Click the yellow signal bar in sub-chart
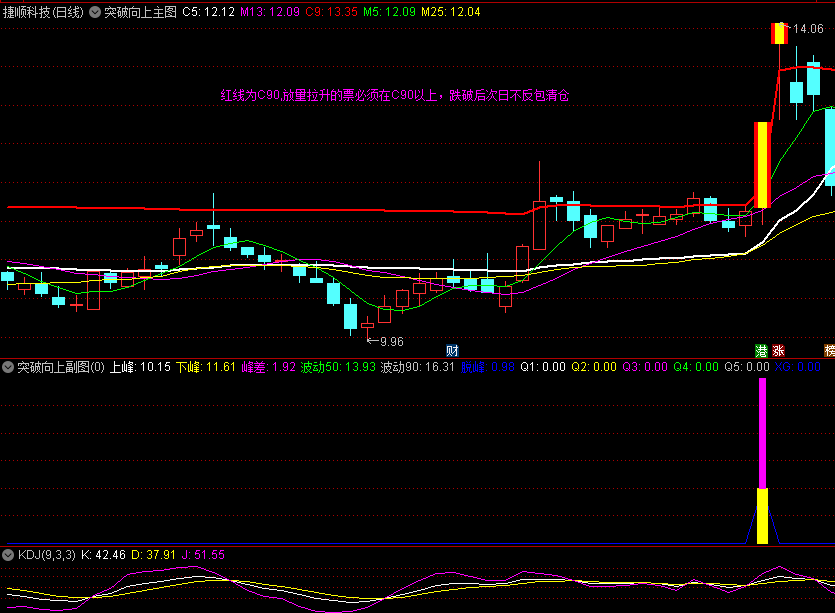 pos(763,516)
